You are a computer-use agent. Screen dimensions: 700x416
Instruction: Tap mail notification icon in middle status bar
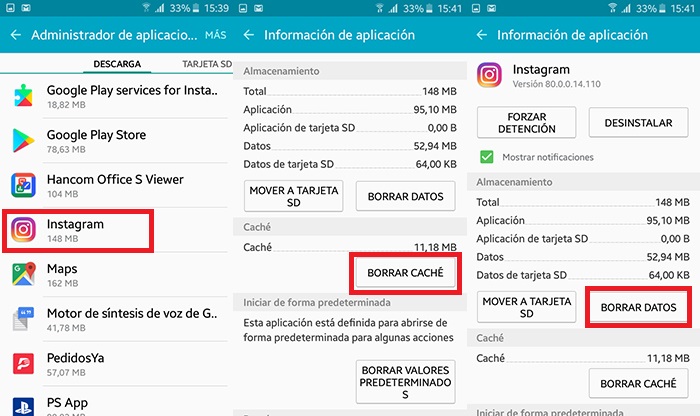coord(258,8)
